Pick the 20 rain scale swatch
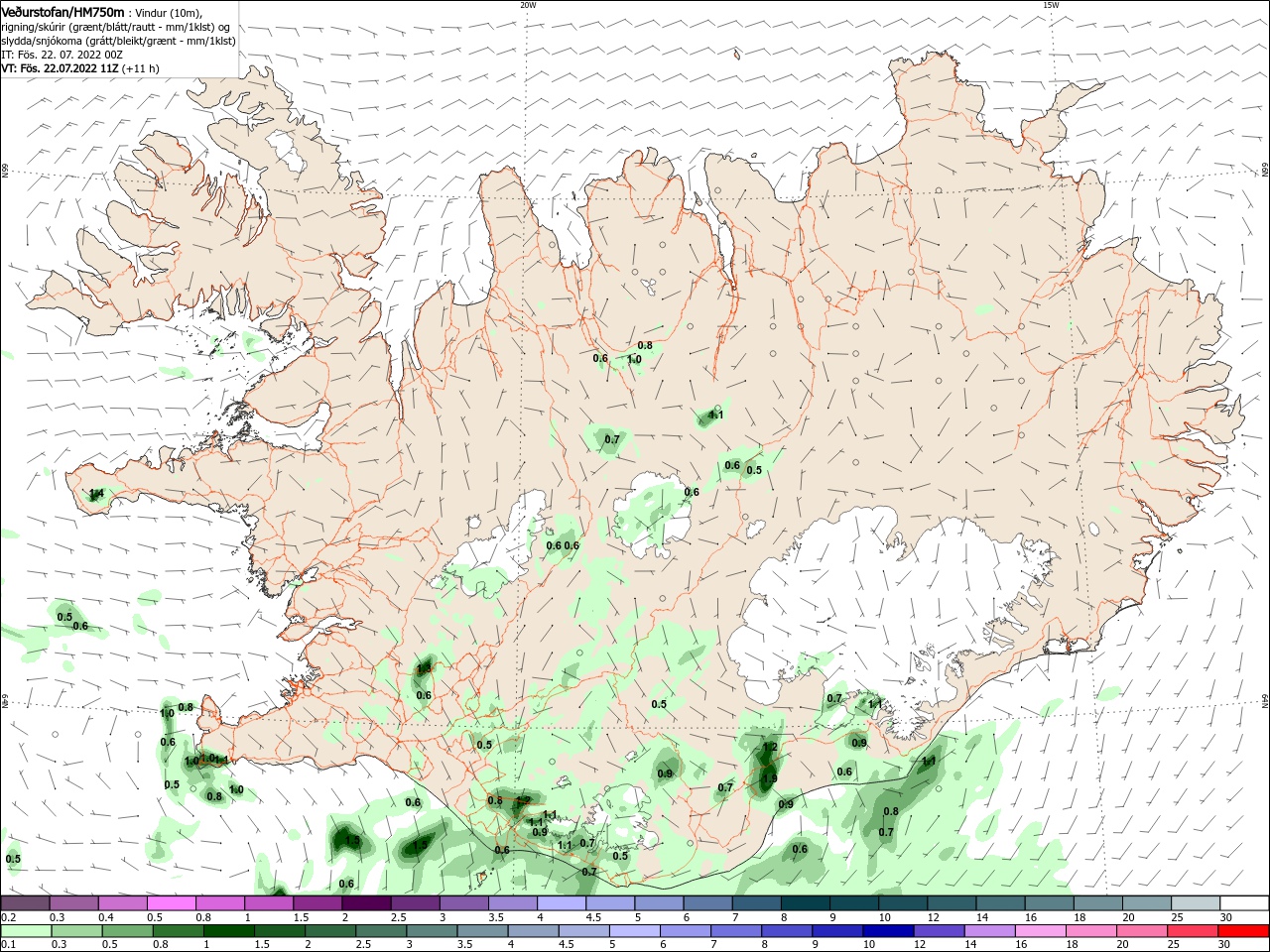The width and height of the screenshot is (1270, 952). [x=1142, y=931]
